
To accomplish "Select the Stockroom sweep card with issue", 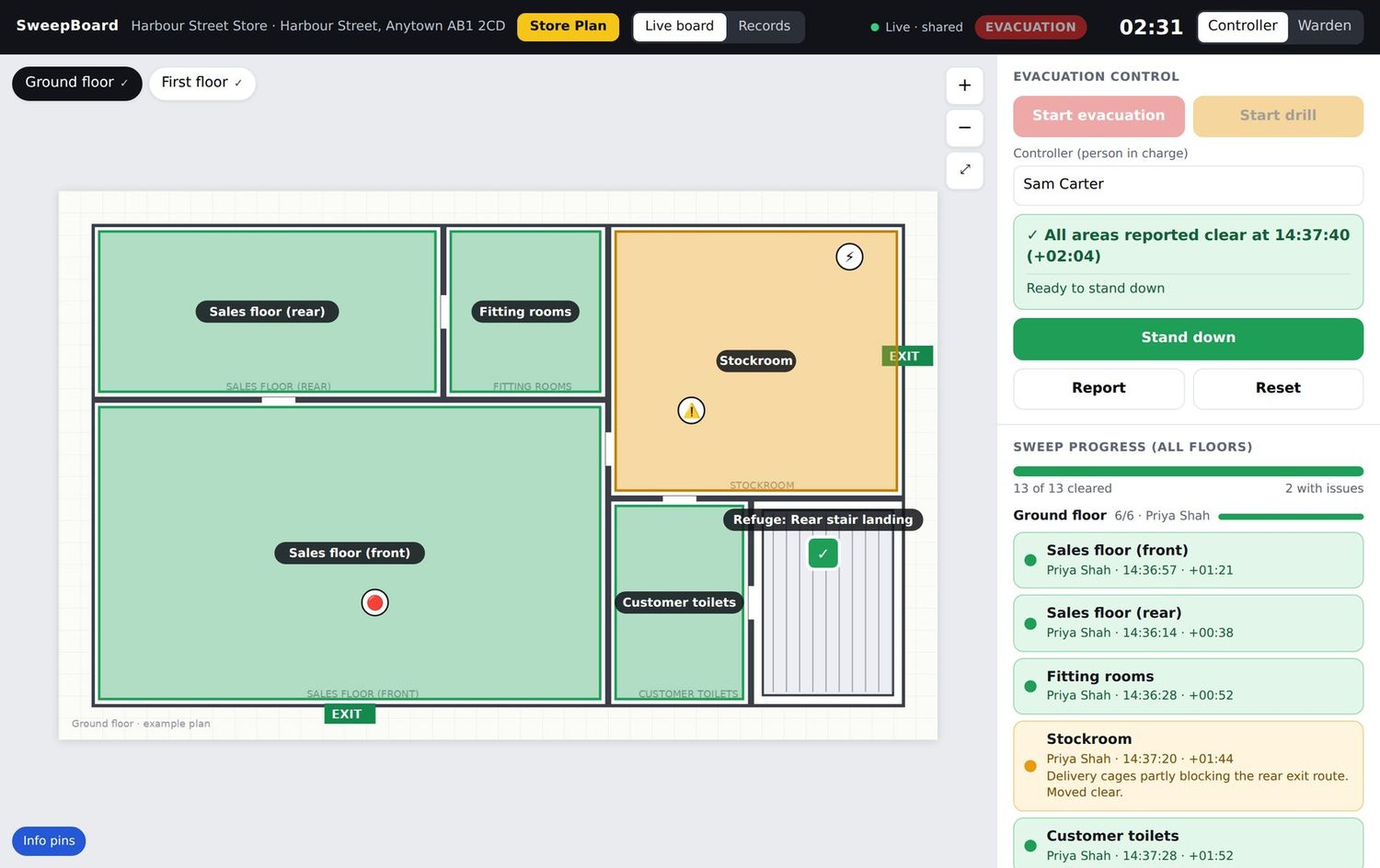I will tap(1188, 765).
